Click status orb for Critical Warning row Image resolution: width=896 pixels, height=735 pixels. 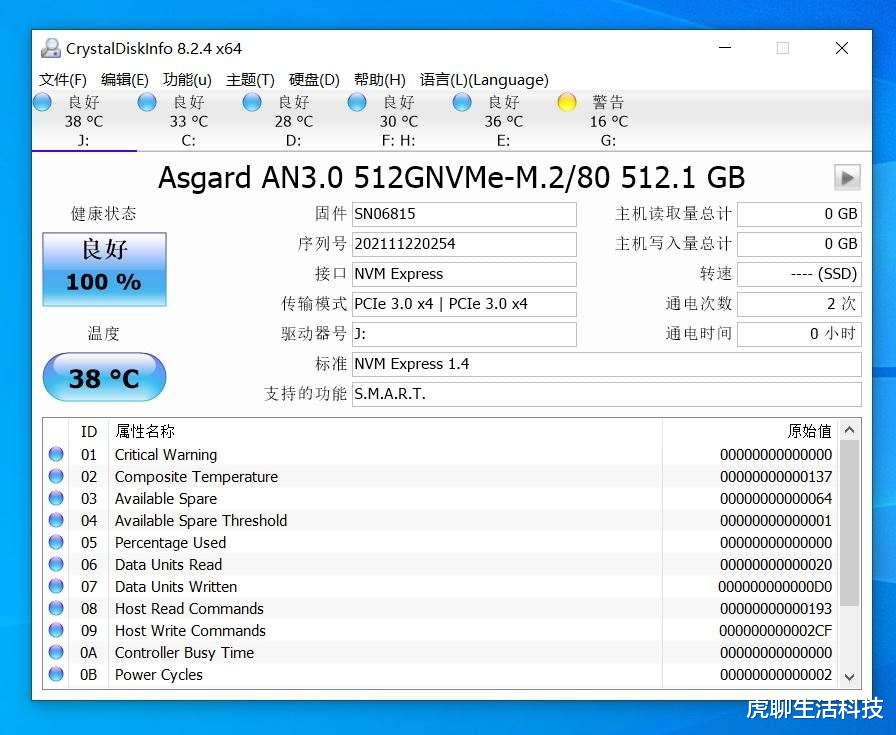click(56, 454)
